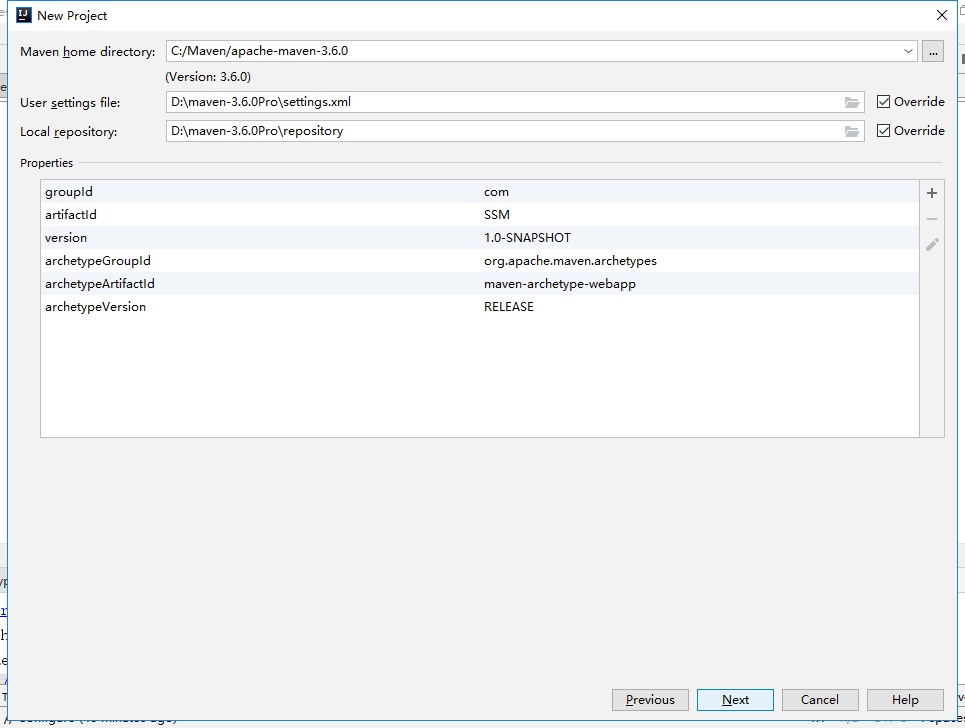The width and height of the screenshot is (965, 728).
Task: Add a new property with plus icon
Action: click(932, 193)
